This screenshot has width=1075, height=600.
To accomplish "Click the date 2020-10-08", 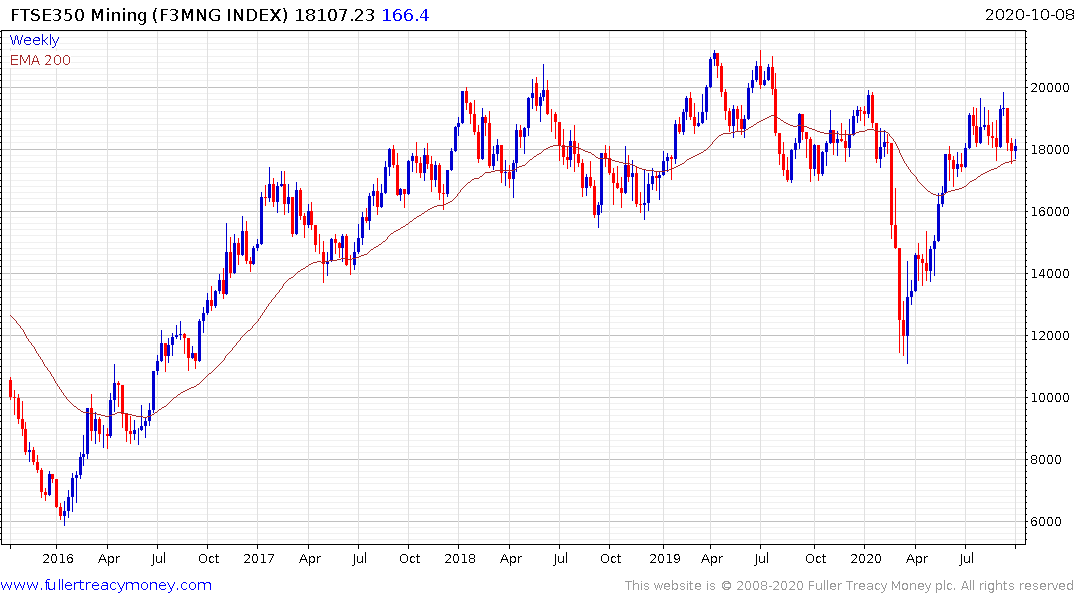I will [1029, 15].
